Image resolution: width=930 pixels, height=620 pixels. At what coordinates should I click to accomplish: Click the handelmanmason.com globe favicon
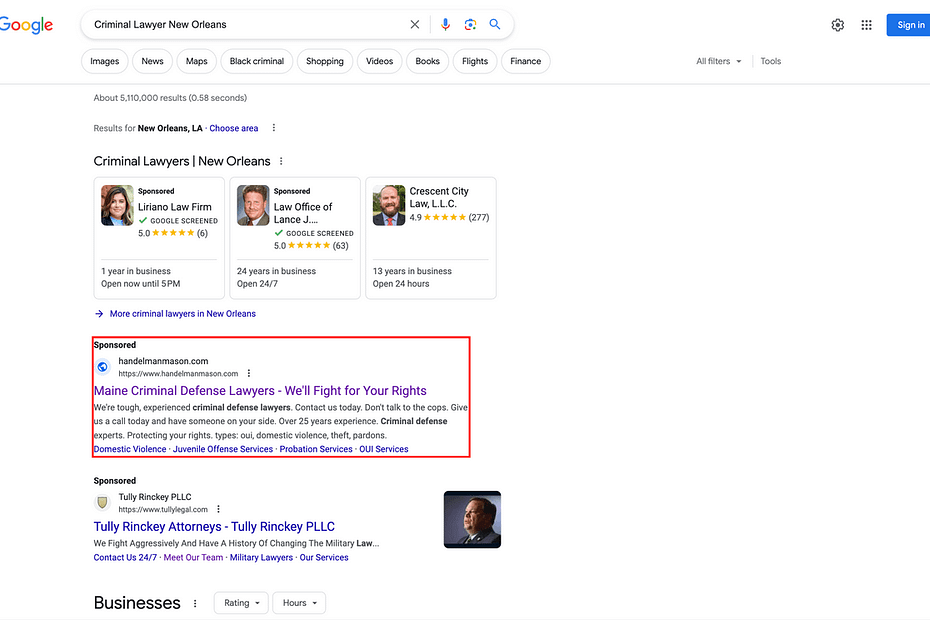103,367
